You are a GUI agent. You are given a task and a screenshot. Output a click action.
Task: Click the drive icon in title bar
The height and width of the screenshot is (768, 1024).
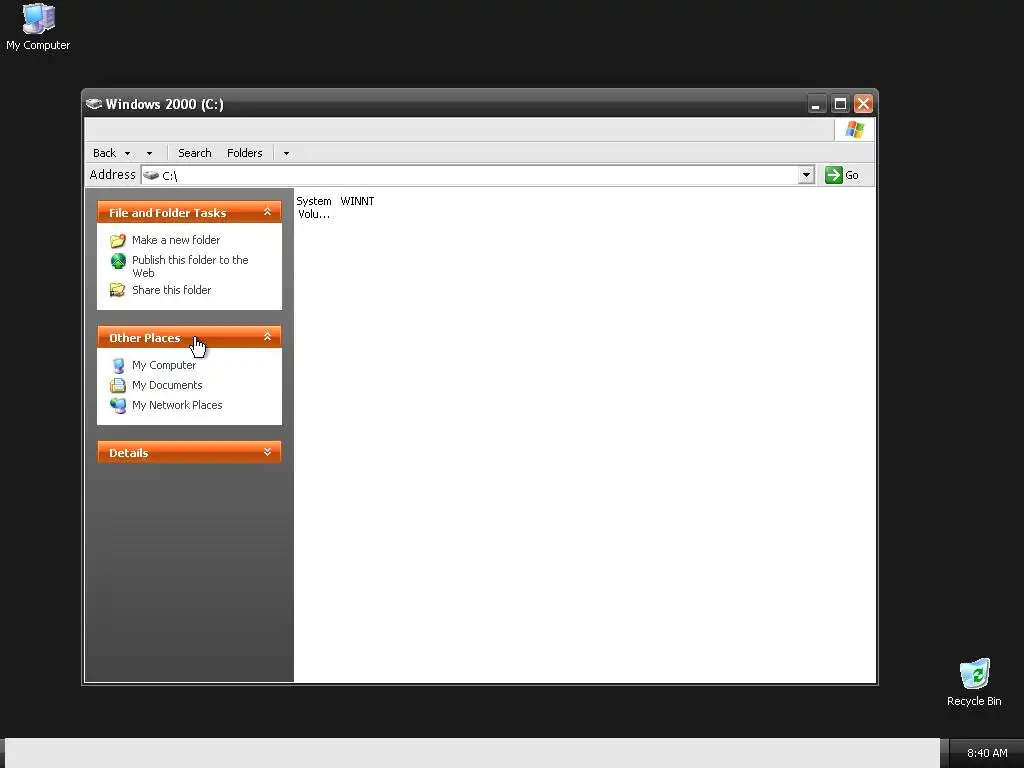(94, 104)
